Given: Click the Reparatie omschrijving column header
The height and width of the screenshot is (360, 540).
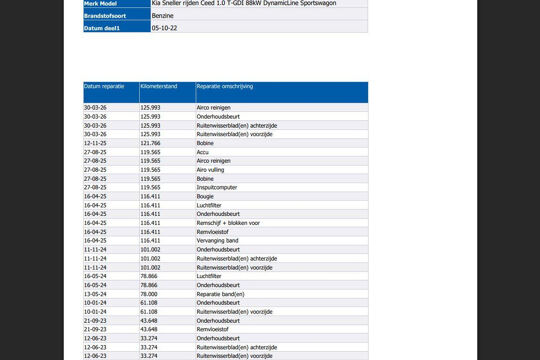Looking at the screenshot, I should coord(282,92).
